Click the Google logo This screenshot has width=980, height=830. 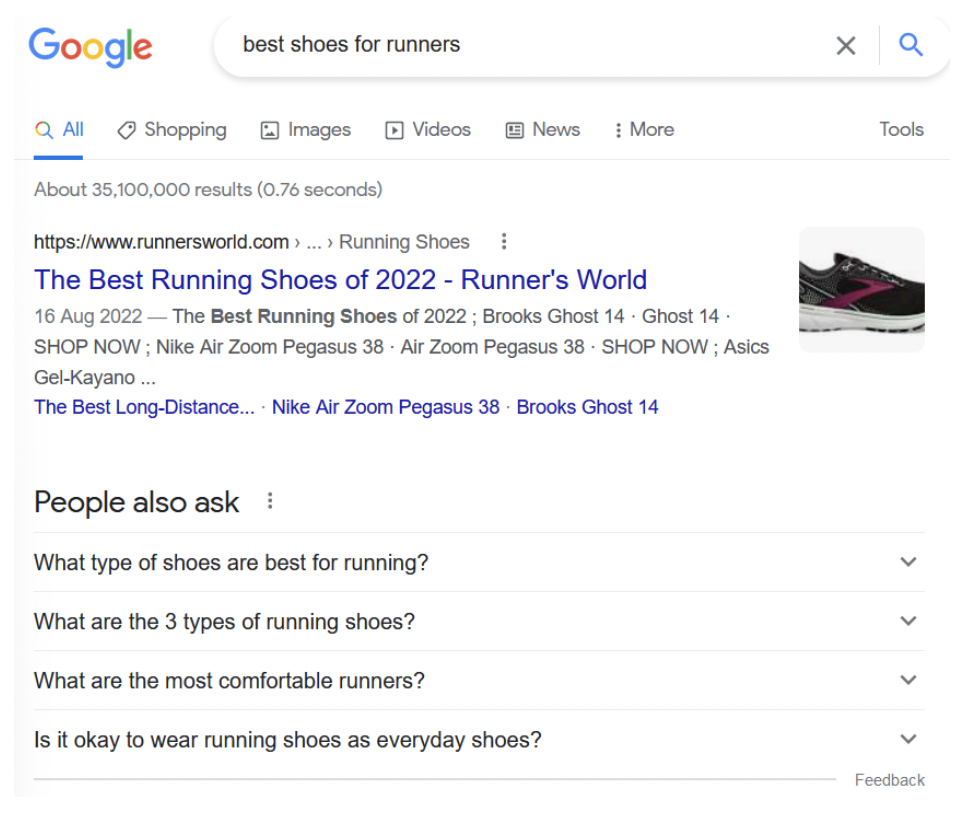(x=90, y=46)
